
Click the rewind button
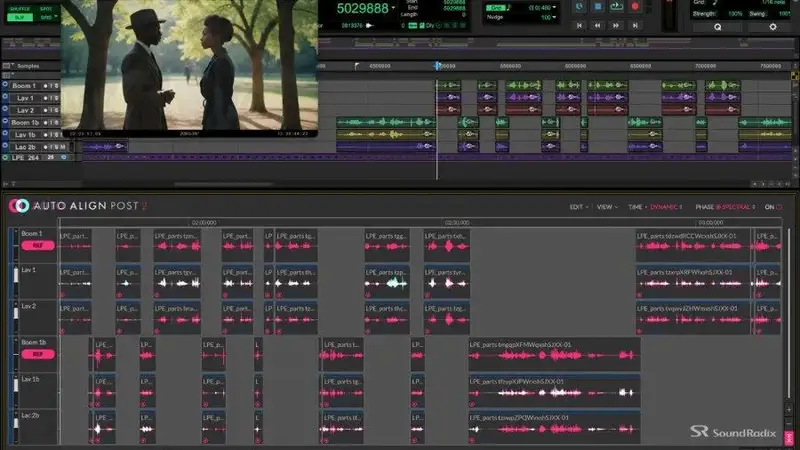pyautogui.click(x=597, y=26)
